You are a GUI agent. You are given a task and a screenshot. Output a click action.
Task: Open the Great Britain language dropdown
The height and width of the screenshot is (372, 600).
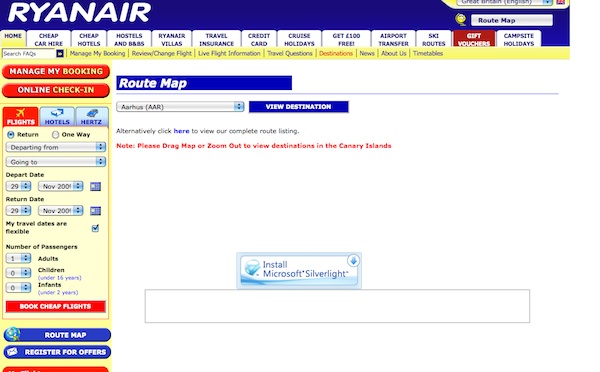[x=504, y=2]
